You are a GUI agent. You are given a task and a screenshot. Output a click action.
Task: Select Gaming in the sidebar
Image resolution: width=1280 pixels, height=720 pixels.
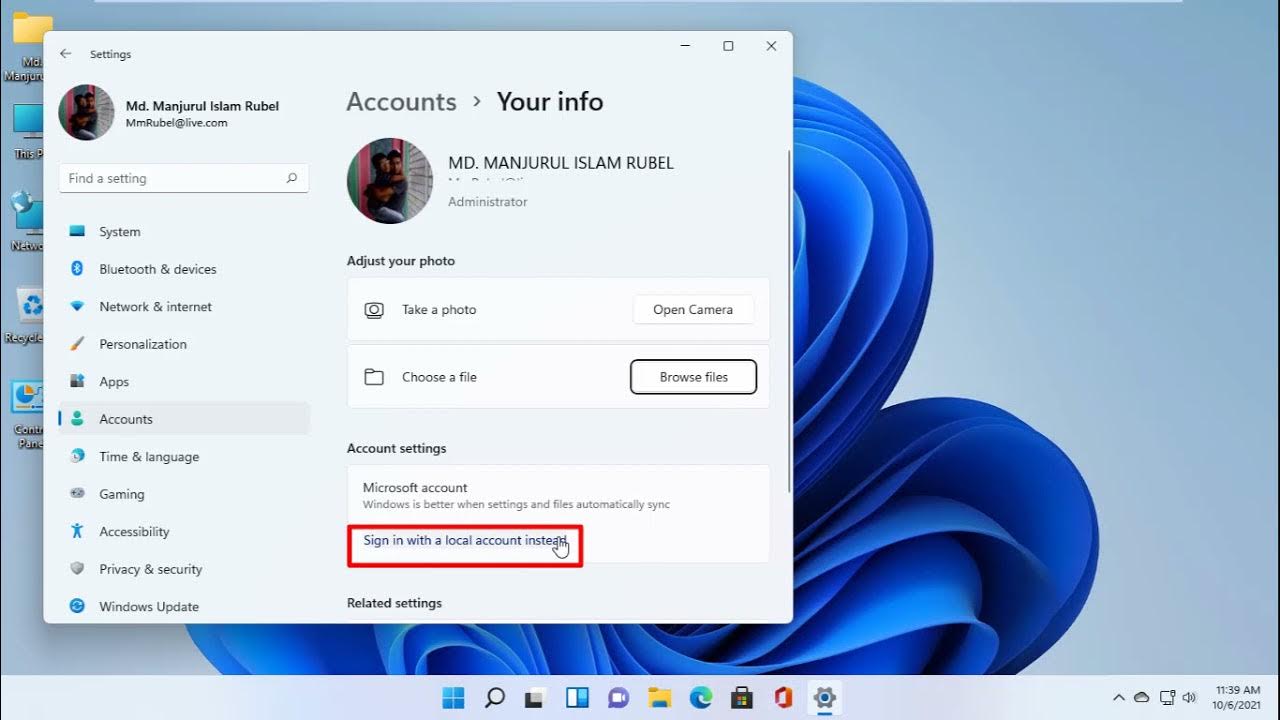click(184, 494)
